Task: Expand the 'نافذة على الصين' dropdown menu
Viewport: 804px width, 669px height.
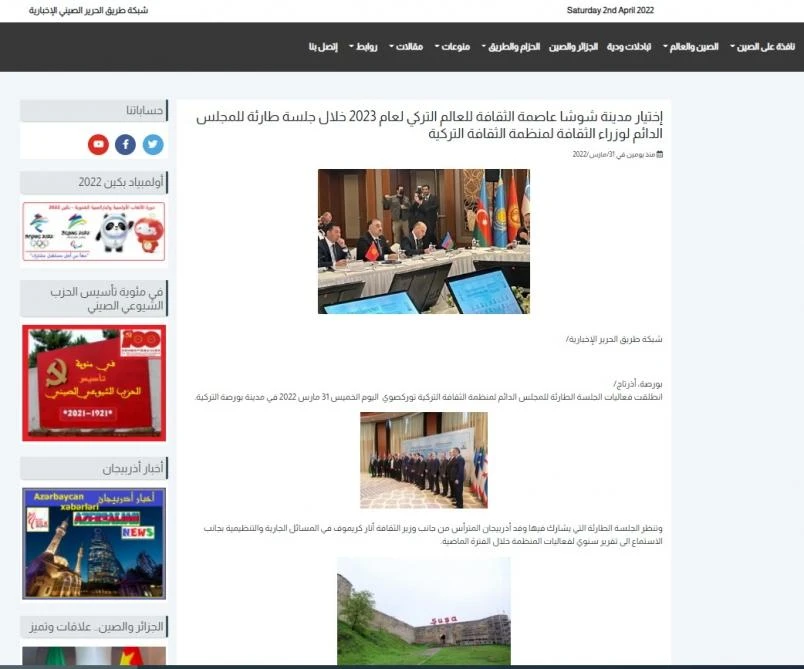Action: tap(765, 47)
